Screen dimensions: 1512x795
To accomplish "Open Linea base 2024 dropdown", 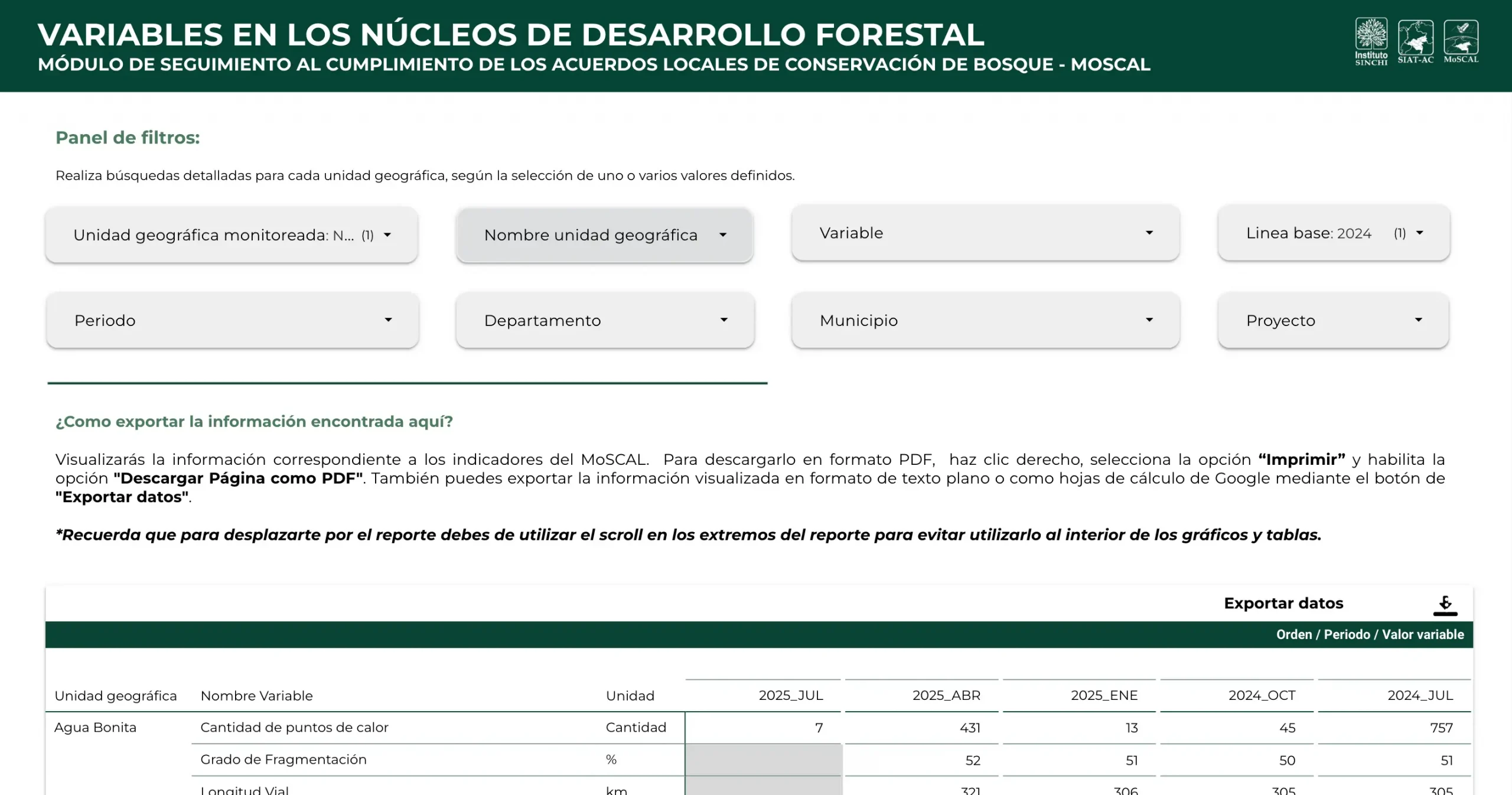I will [1334, 233].
